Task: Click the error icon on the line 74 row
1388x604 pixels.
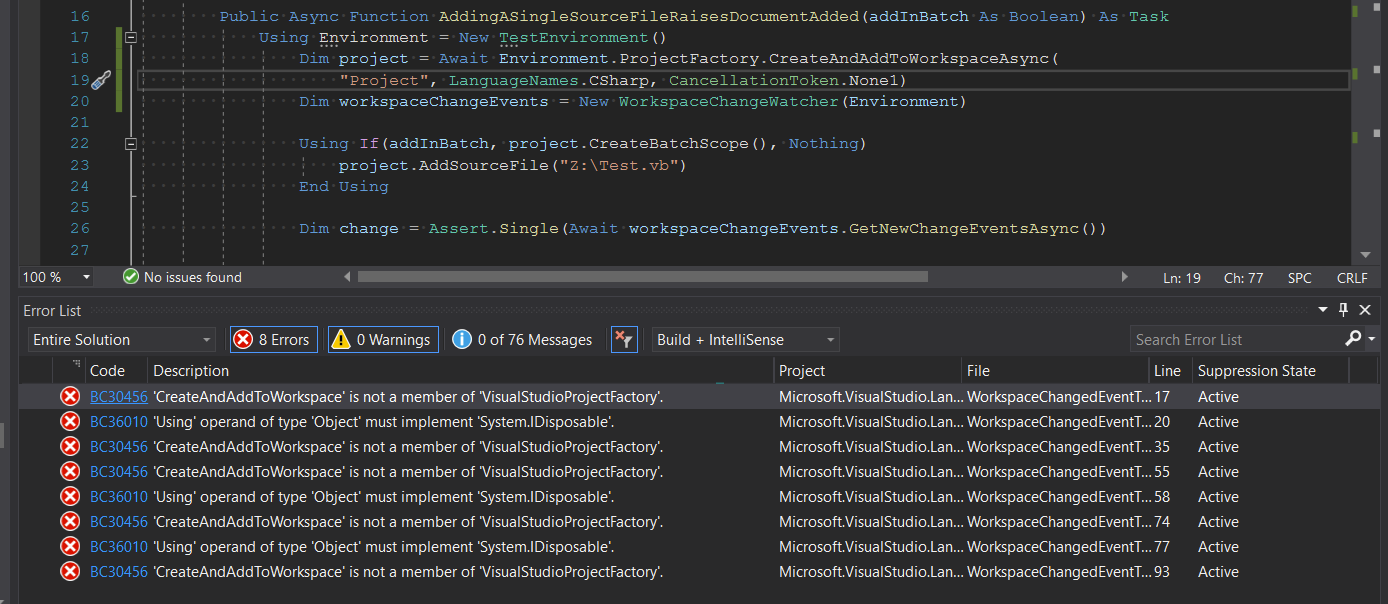Action: pyautogui.click(x=70, y=522)
